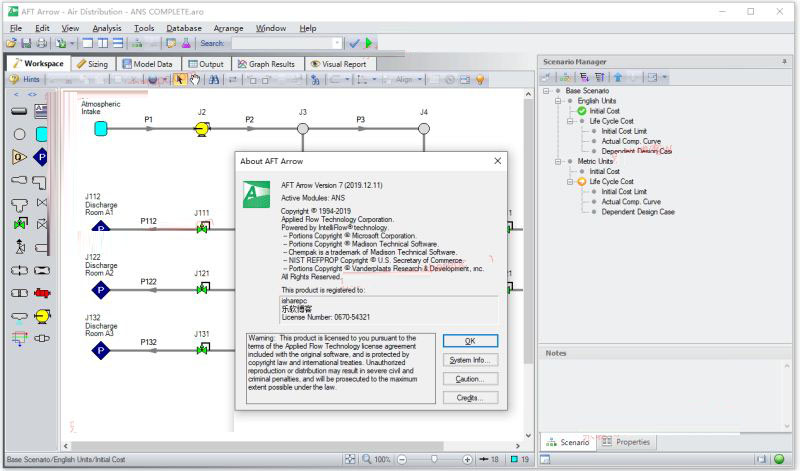Click the zoom in plus button

(x=467, y=460)
